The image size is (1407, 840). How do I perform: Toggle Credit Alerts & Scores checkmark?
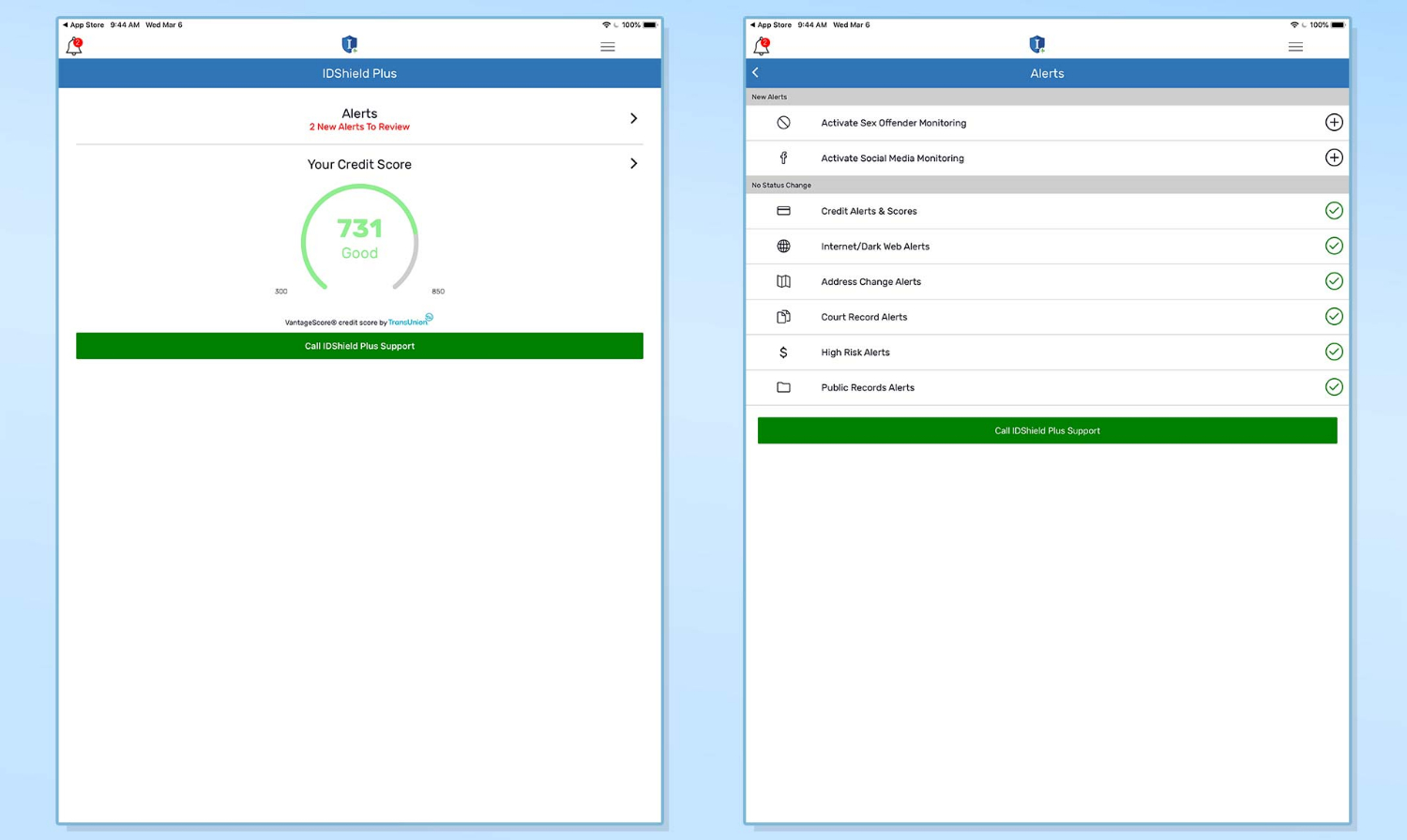1334,210
